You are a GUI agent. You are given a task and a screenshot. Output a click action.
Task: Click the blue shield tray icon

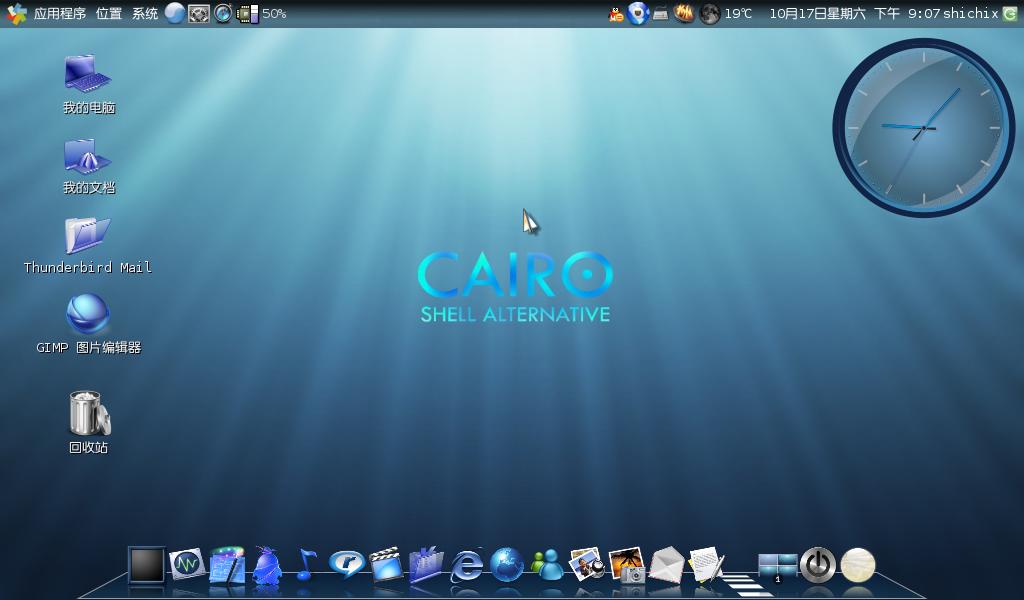(637, 13)
